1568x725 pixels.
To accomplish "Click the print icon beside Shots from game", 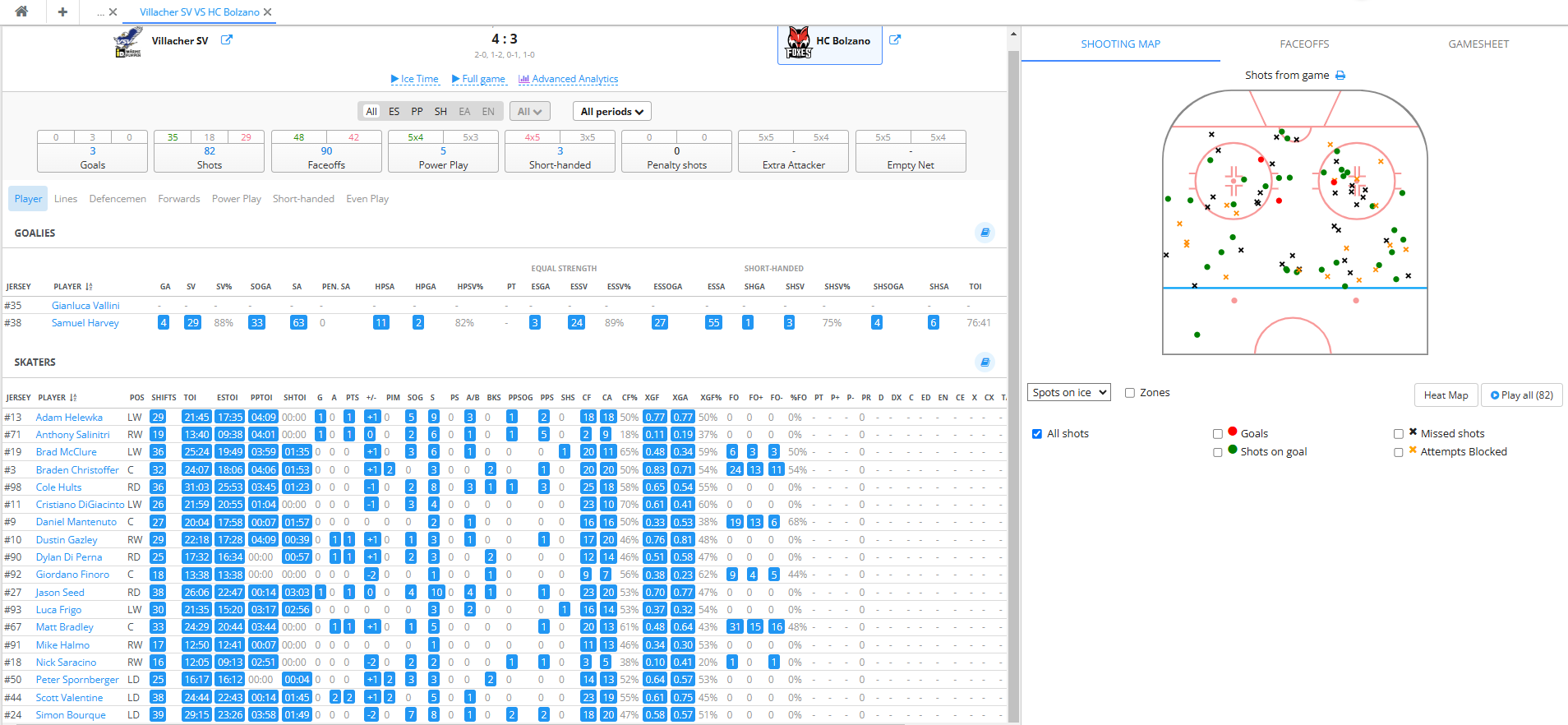I will click(x=1340, y=76).
